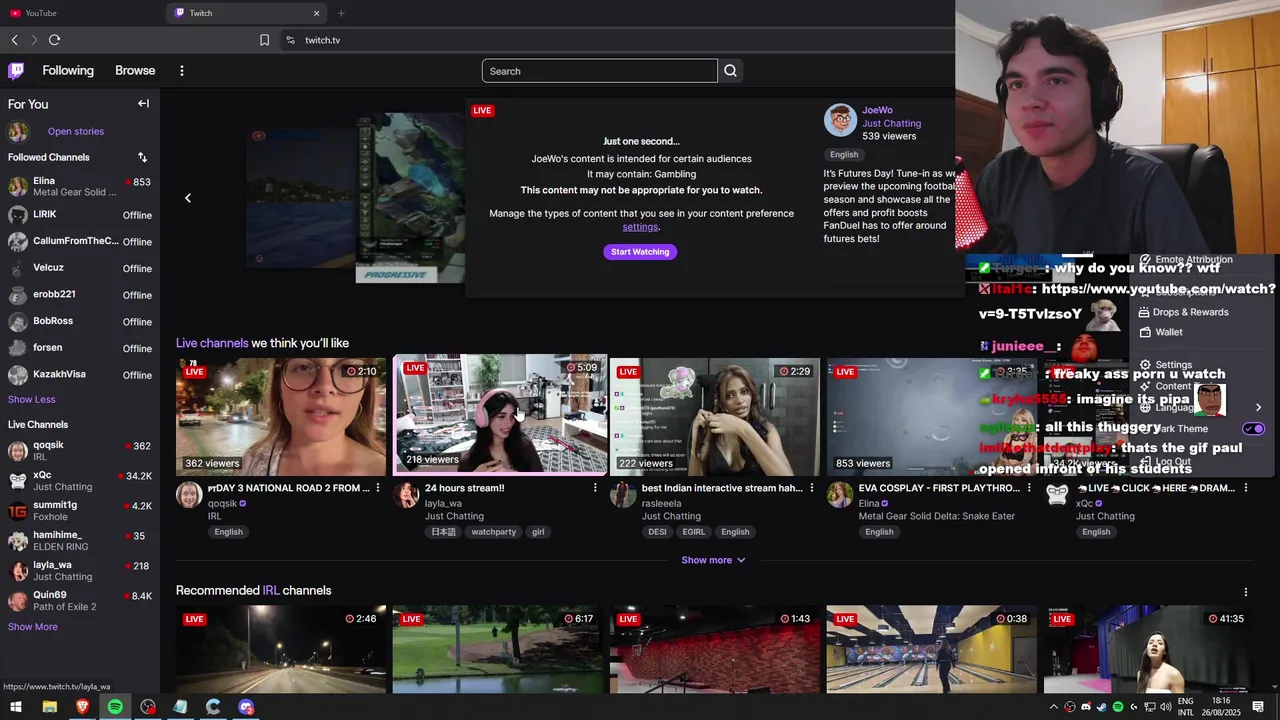The width and height of the screenshot is (1280, 720).
Task: Click Open stories in sidebar
Action: pyautogui.click(x=76, y=131)
